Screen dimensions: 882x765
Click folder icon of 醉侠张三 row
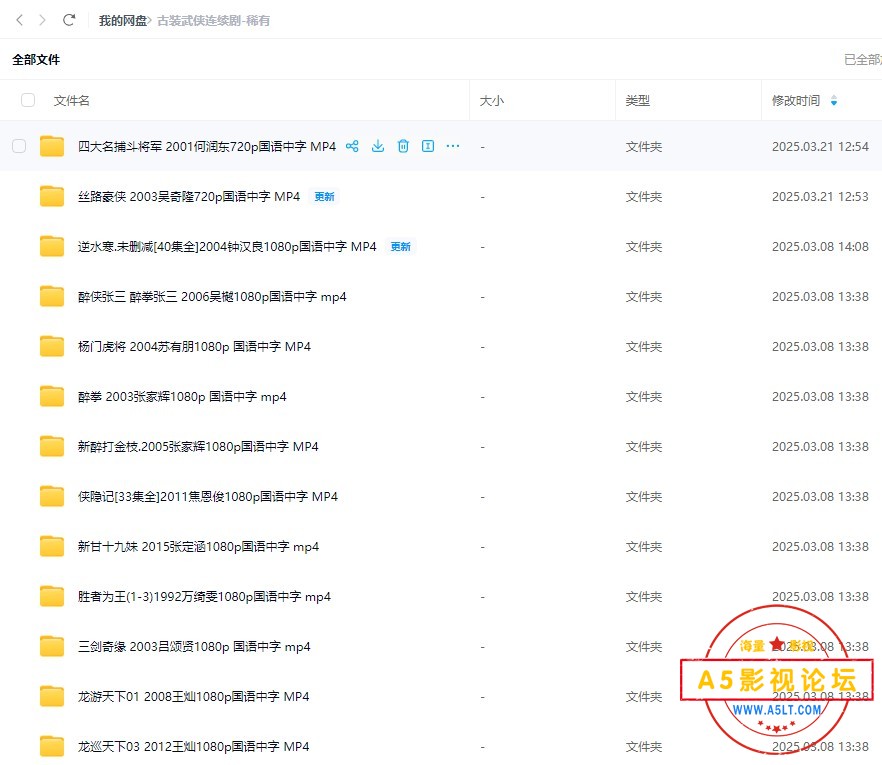pos(52,296)
